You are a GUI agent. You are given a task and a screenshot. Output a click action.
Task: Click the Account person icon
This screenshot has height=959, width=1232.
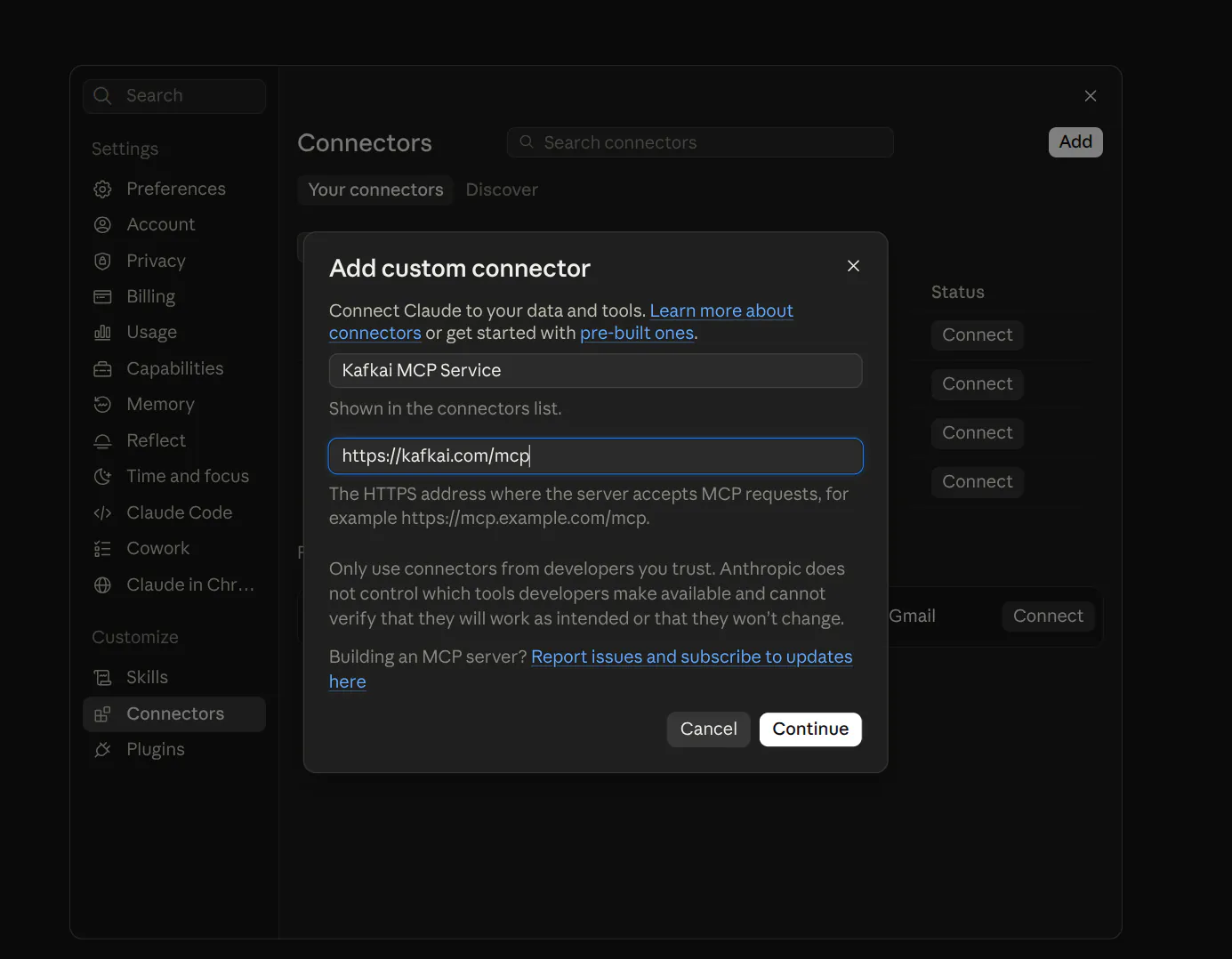click(x=102, y=224)
